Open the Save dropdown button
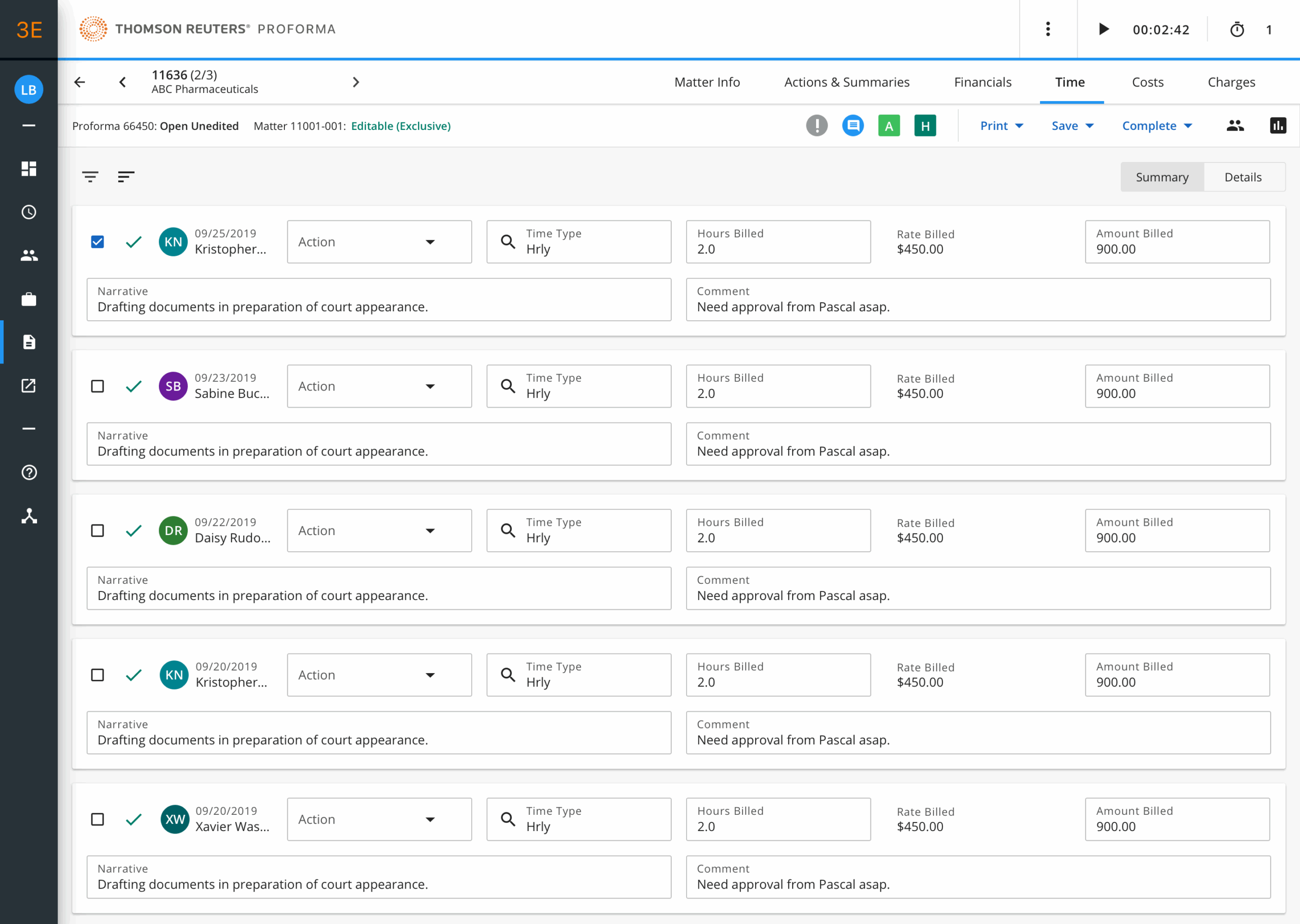 tap(1072, 126)
